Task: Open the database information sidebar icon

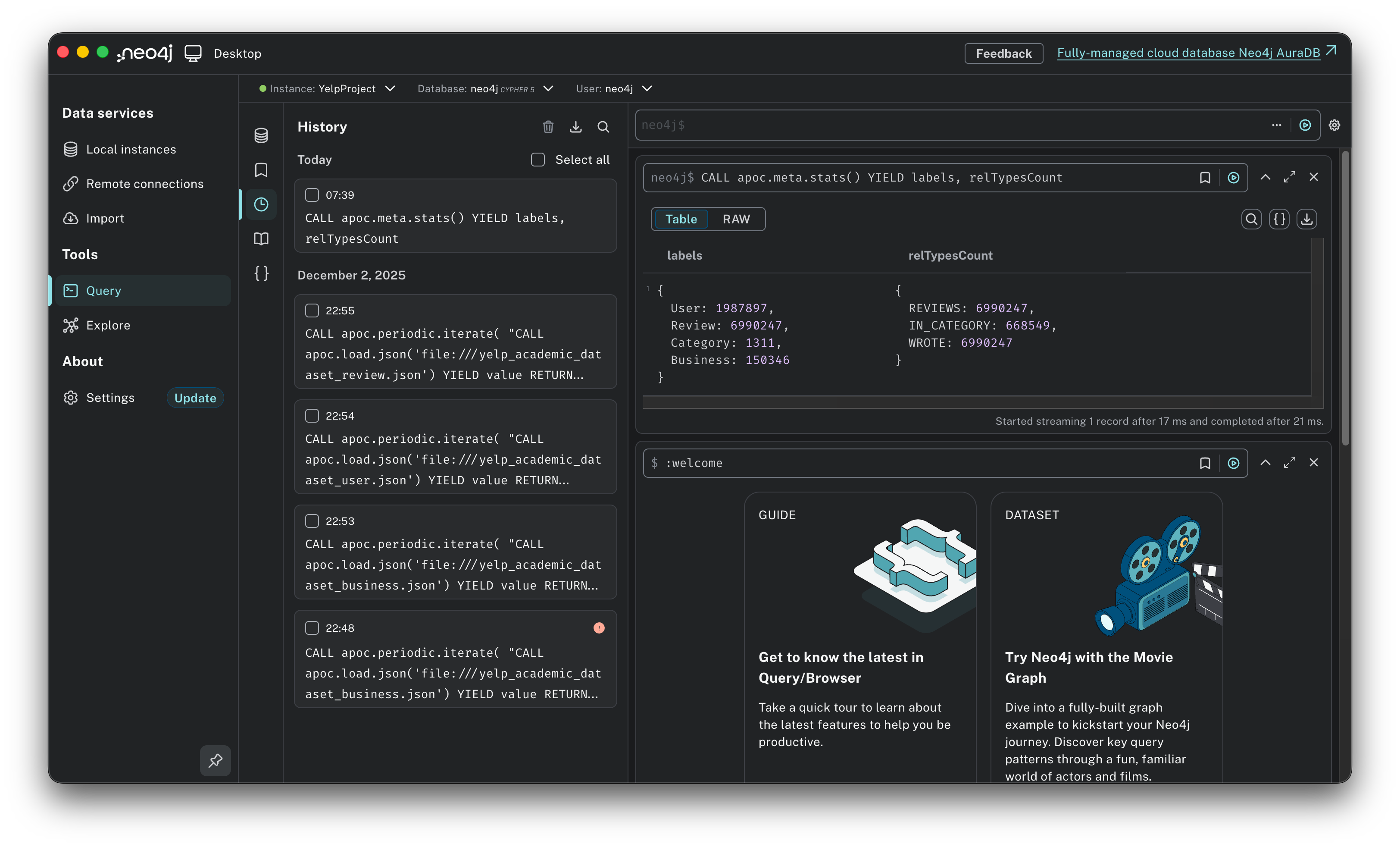Action: tap(261, 135)
